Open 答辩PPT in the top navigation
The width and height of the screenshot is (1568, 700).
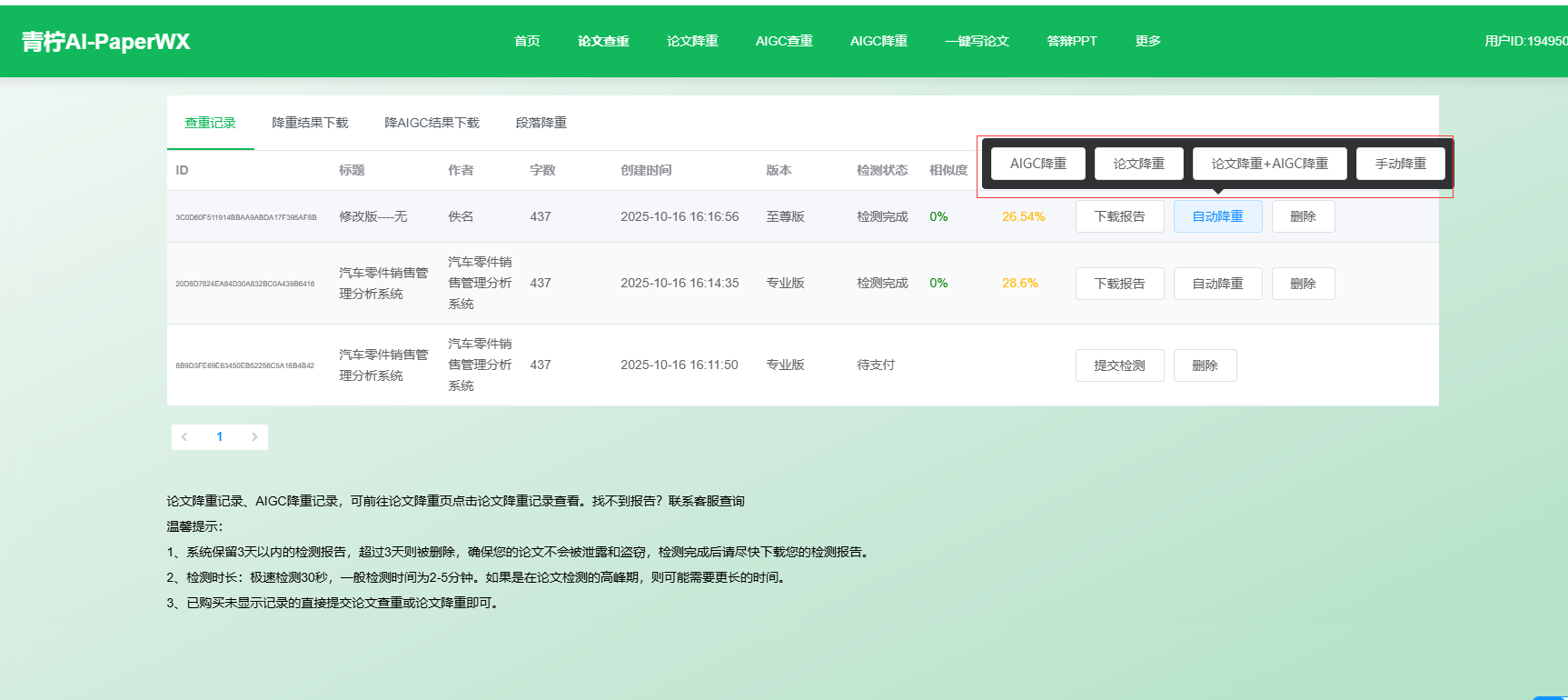click(x=1072, y=41)
